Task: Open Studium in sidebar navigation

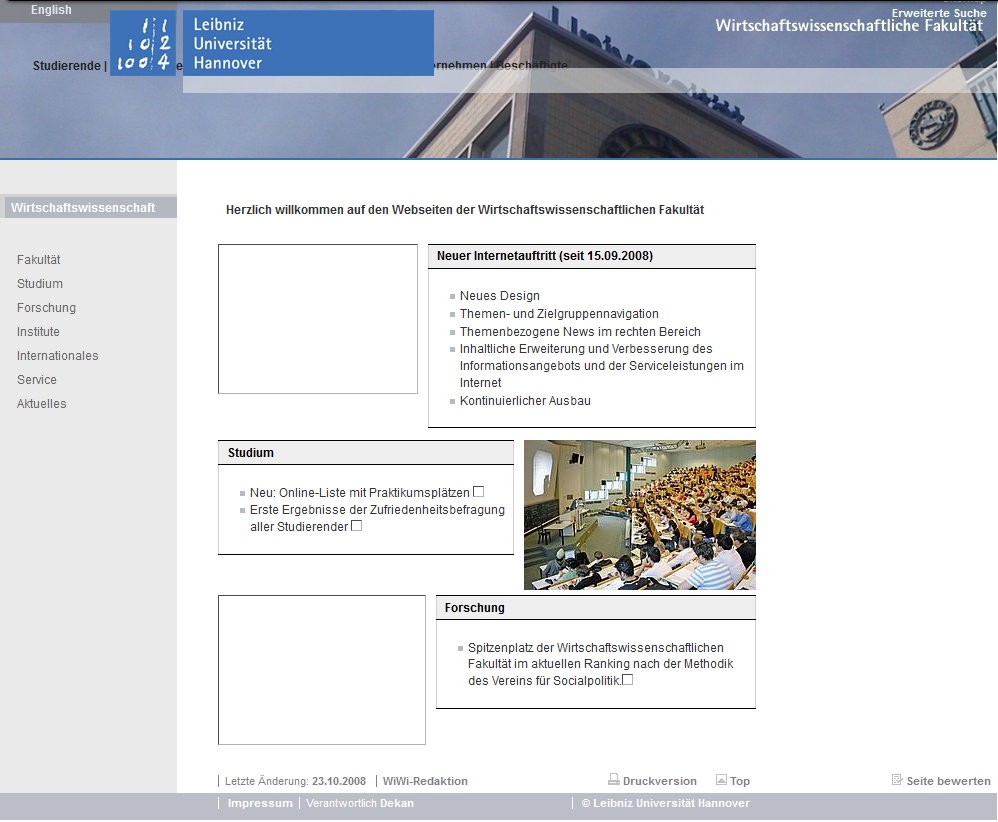Action: point(40,284)
